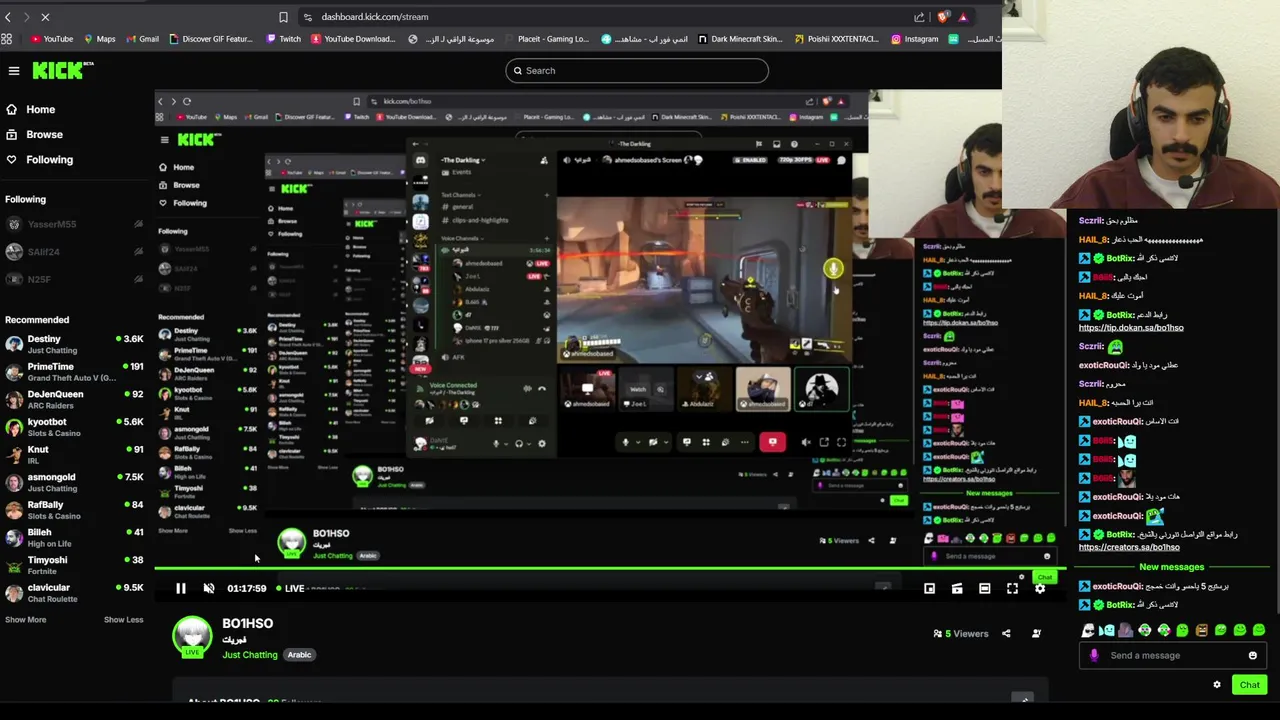The image size is (1280, 720).
Task: Click the green stream progress bar
Action: tap(610, 570)
